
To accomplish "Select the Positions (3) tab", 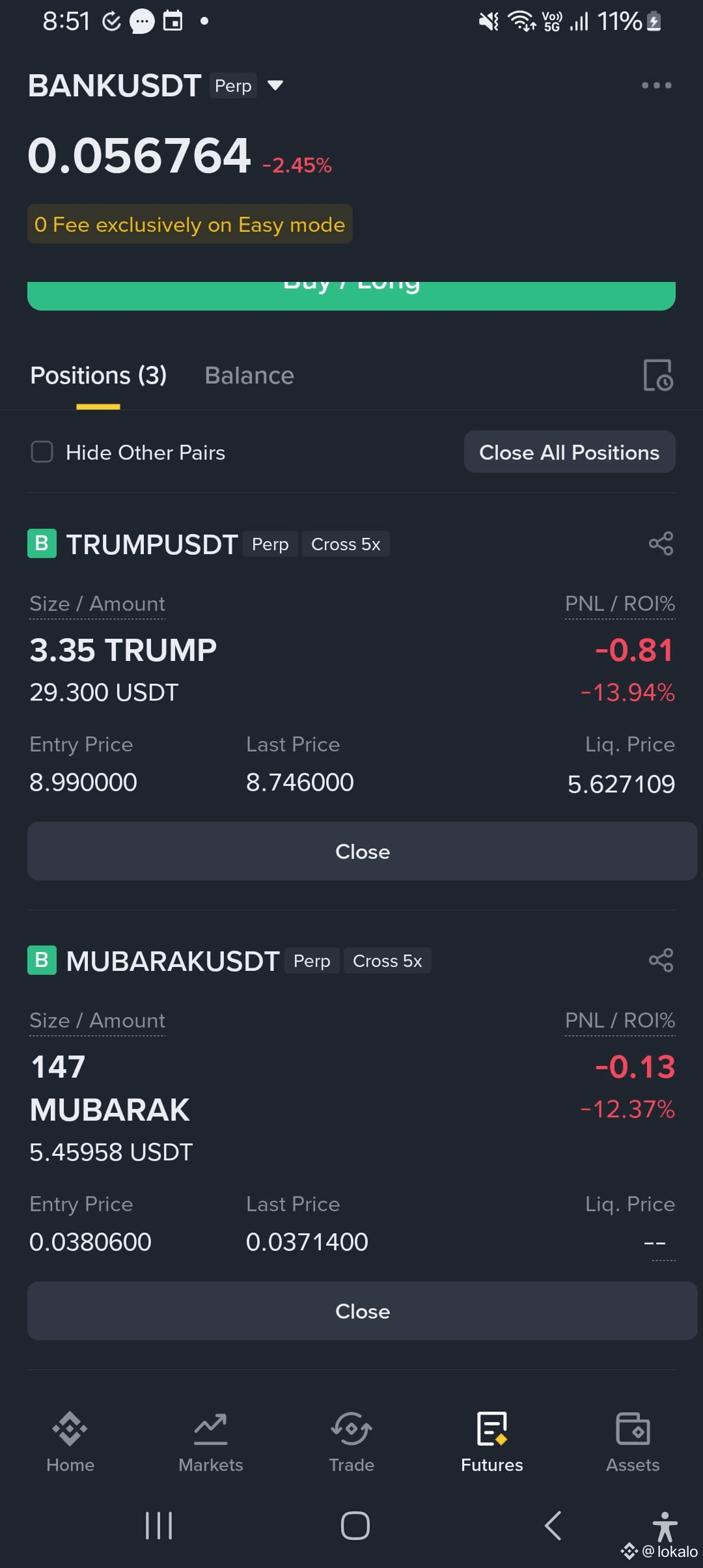I will (x=98, y=376).
